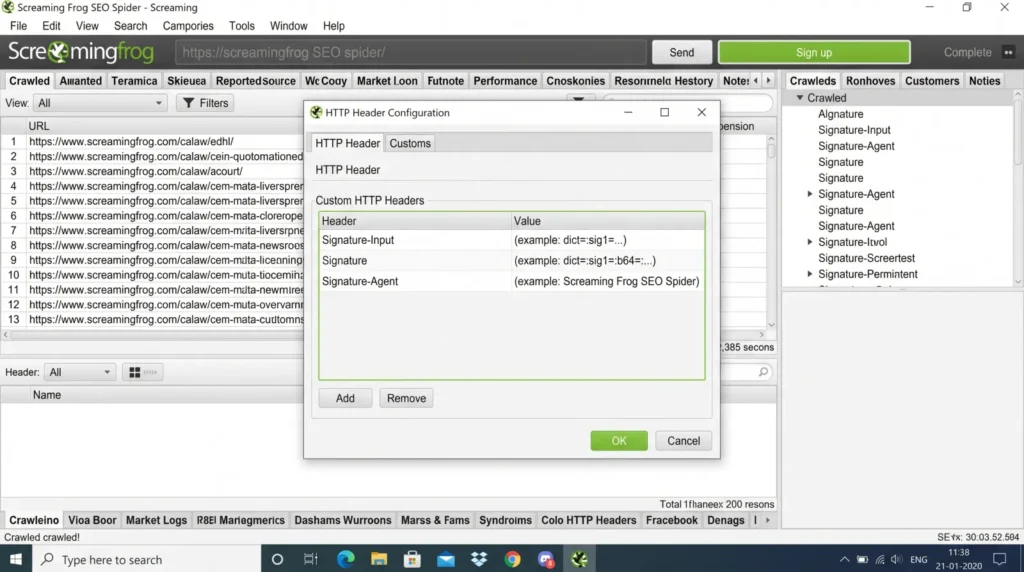This screenshot has height=572, width=1024.
Task: Open notifications action center
Action: (999, 559)
